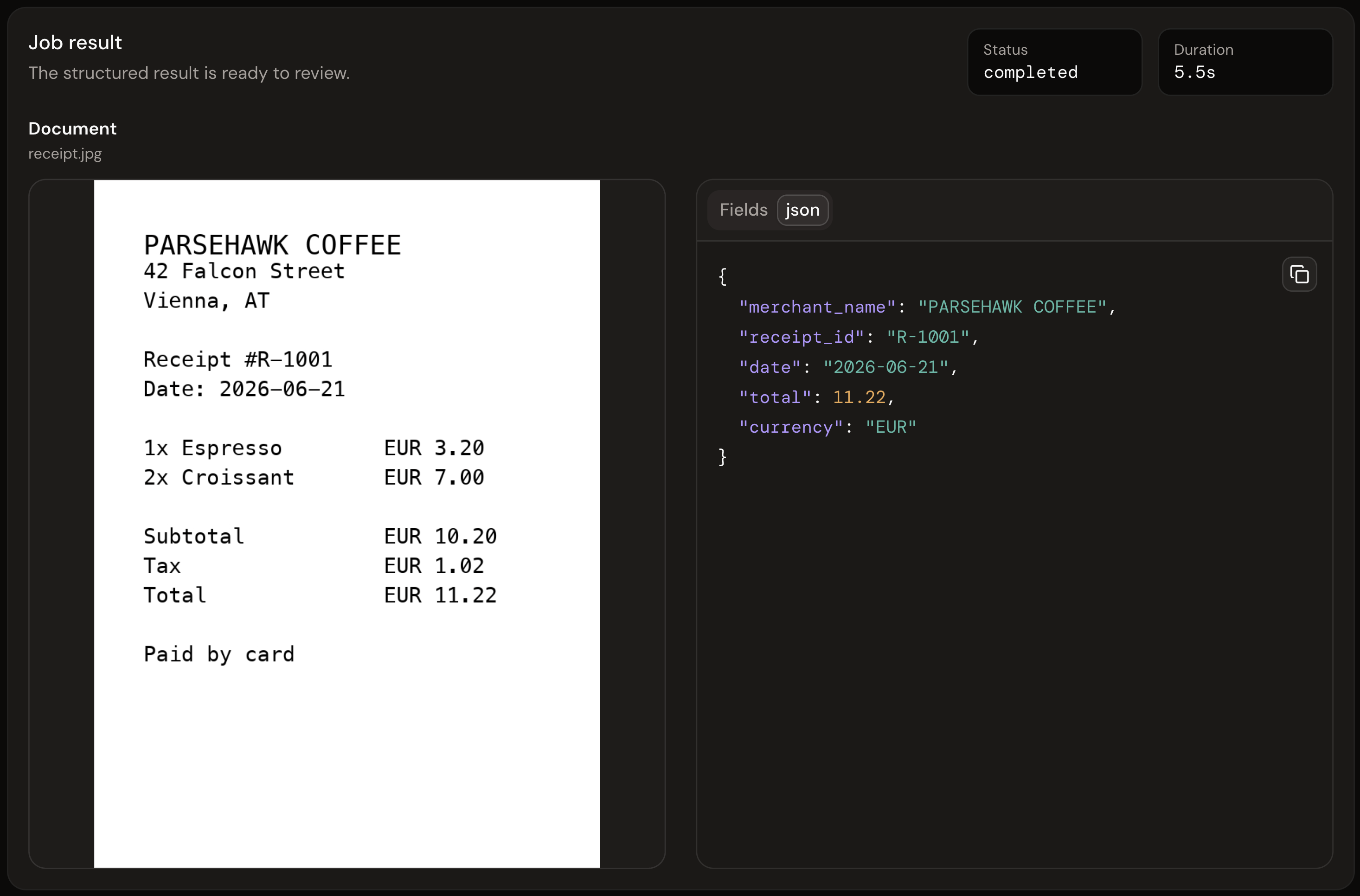Click the closing brace of JSON output
Viewport: 1360px width, 896px height.
(723, 457)
